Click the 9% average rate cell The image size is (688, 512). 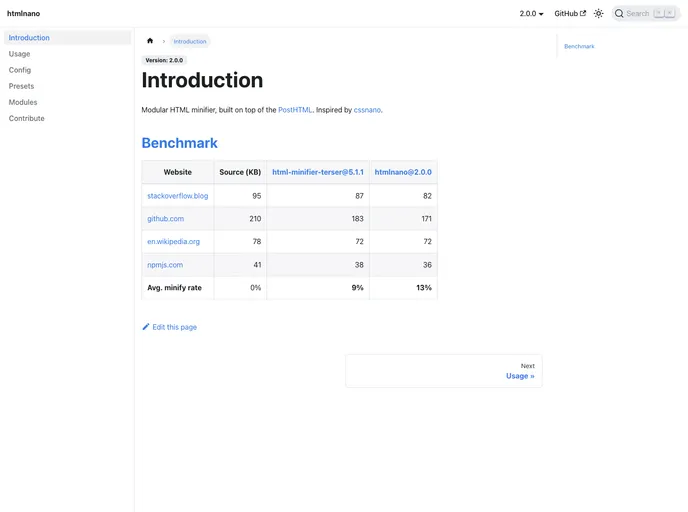(x=318, y=288)
